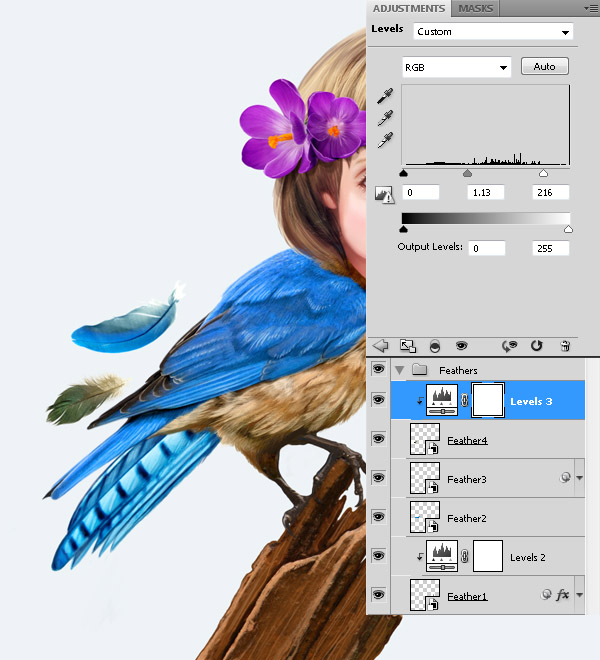Click link icon between Levels 3 mask
The height and width of the screenshot is (660, 600).
(x=464, y=400)
